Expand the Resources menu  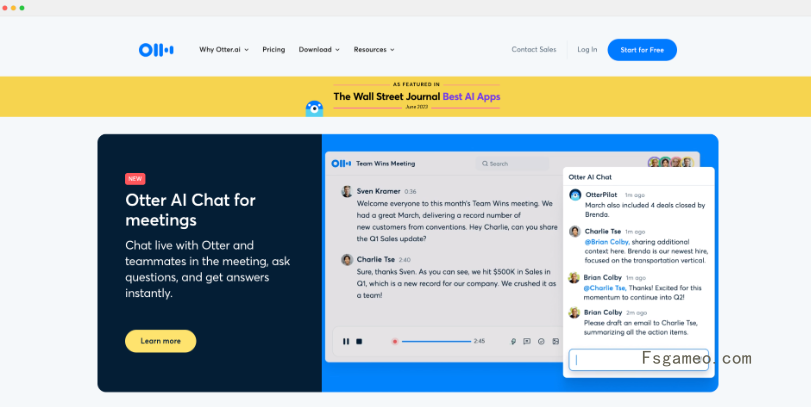[374, 50]
